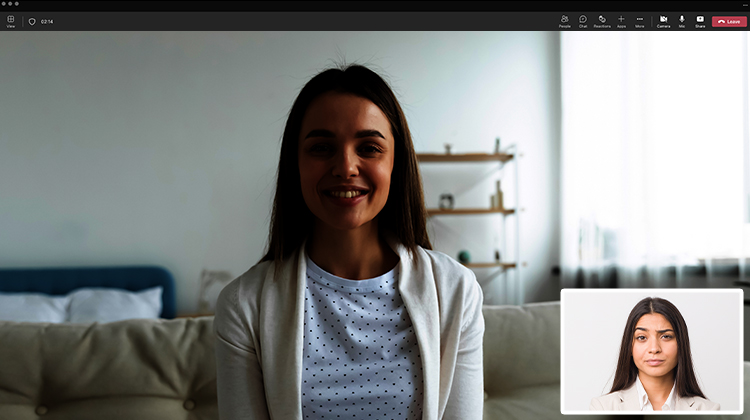Open the View layout options

pyautogui.click(x=11, y=21)
